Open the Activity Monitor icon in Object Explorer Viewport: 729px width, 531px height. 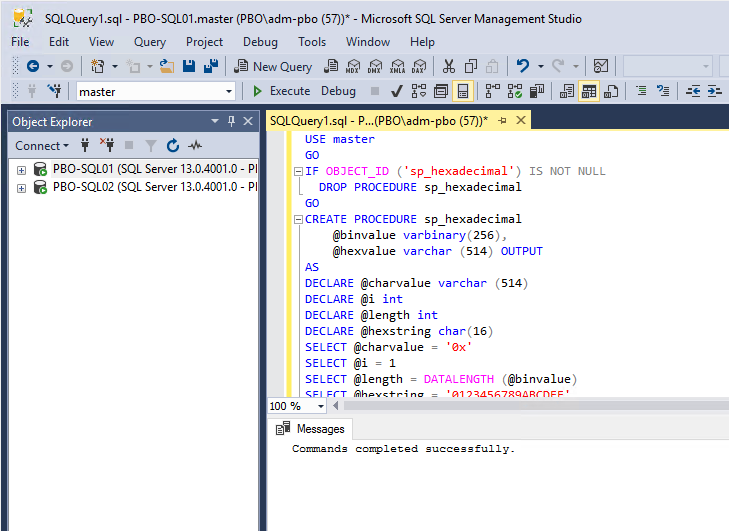coord(195,146)
